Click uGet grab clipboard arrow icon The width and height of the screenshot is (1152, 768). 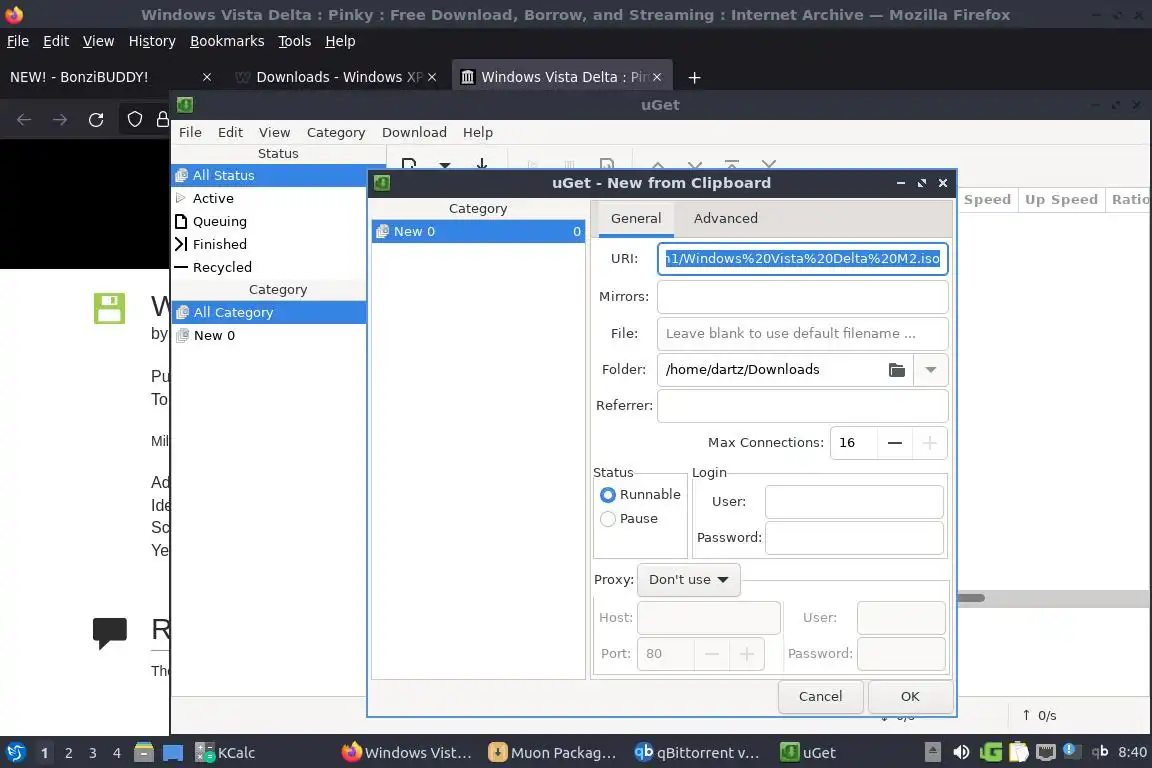click(482, 165)
